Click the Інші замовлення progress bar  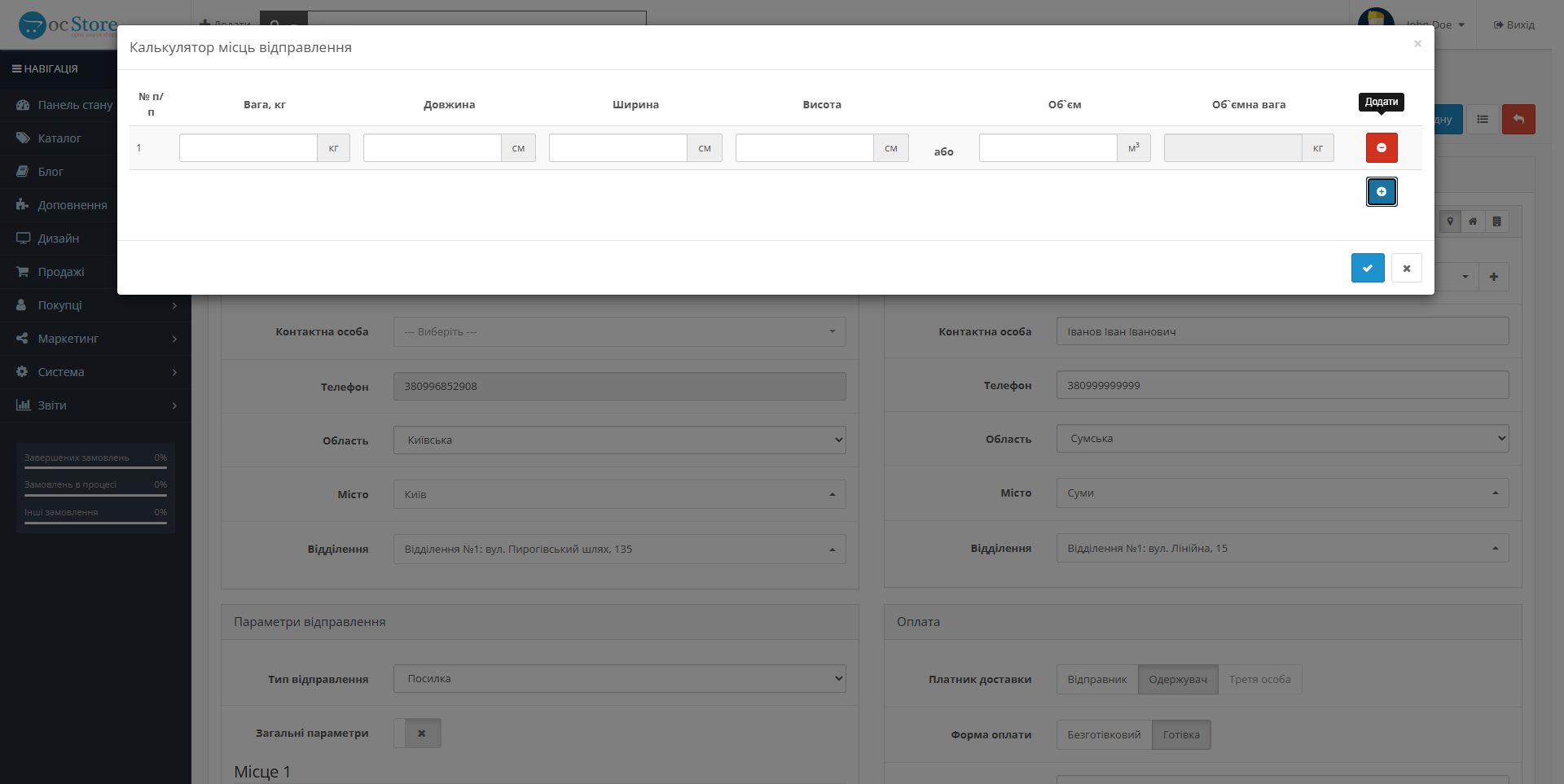[x=95, y=523]
